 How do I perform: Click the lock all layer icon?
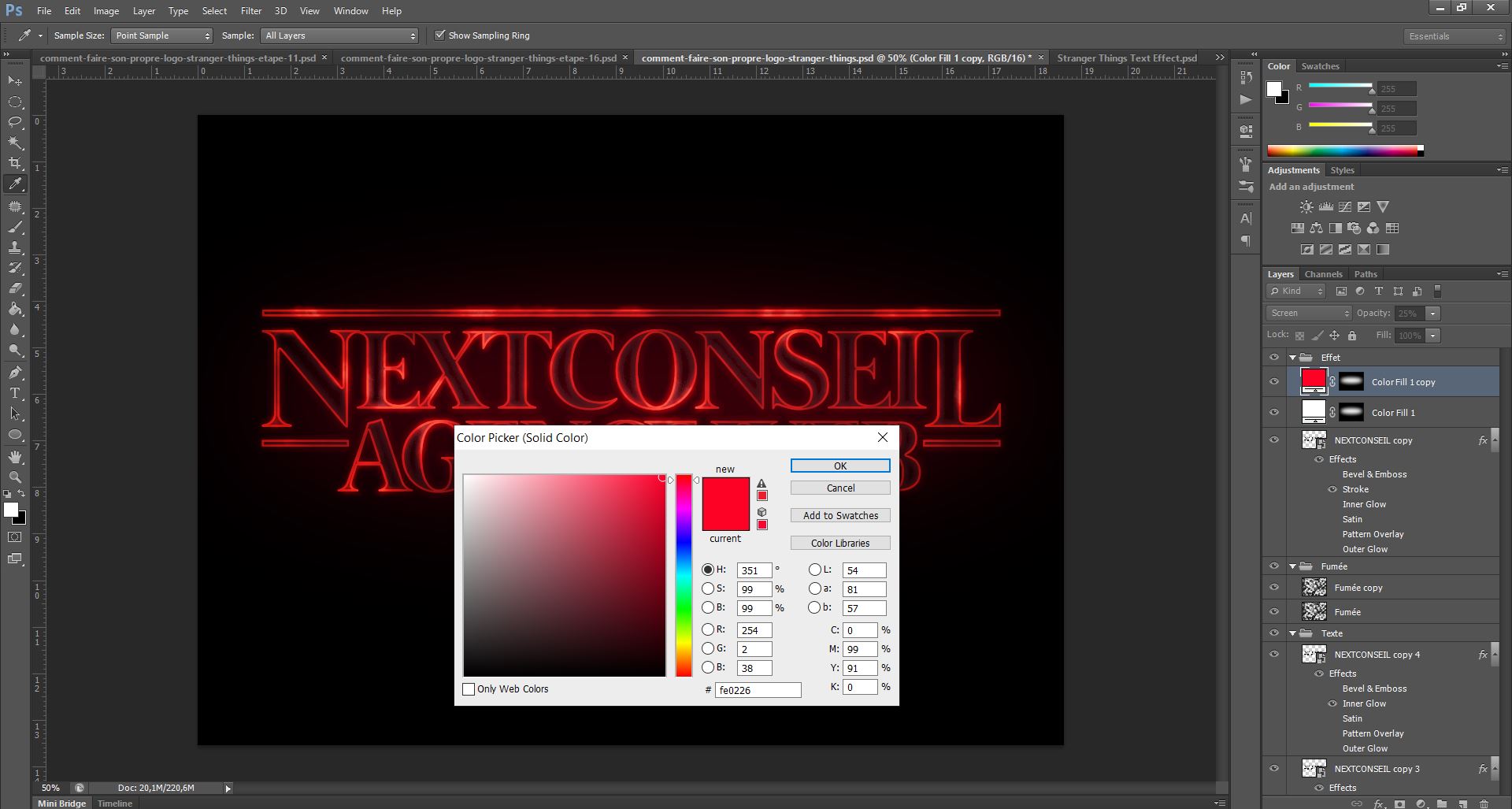tap(1352, 336)
